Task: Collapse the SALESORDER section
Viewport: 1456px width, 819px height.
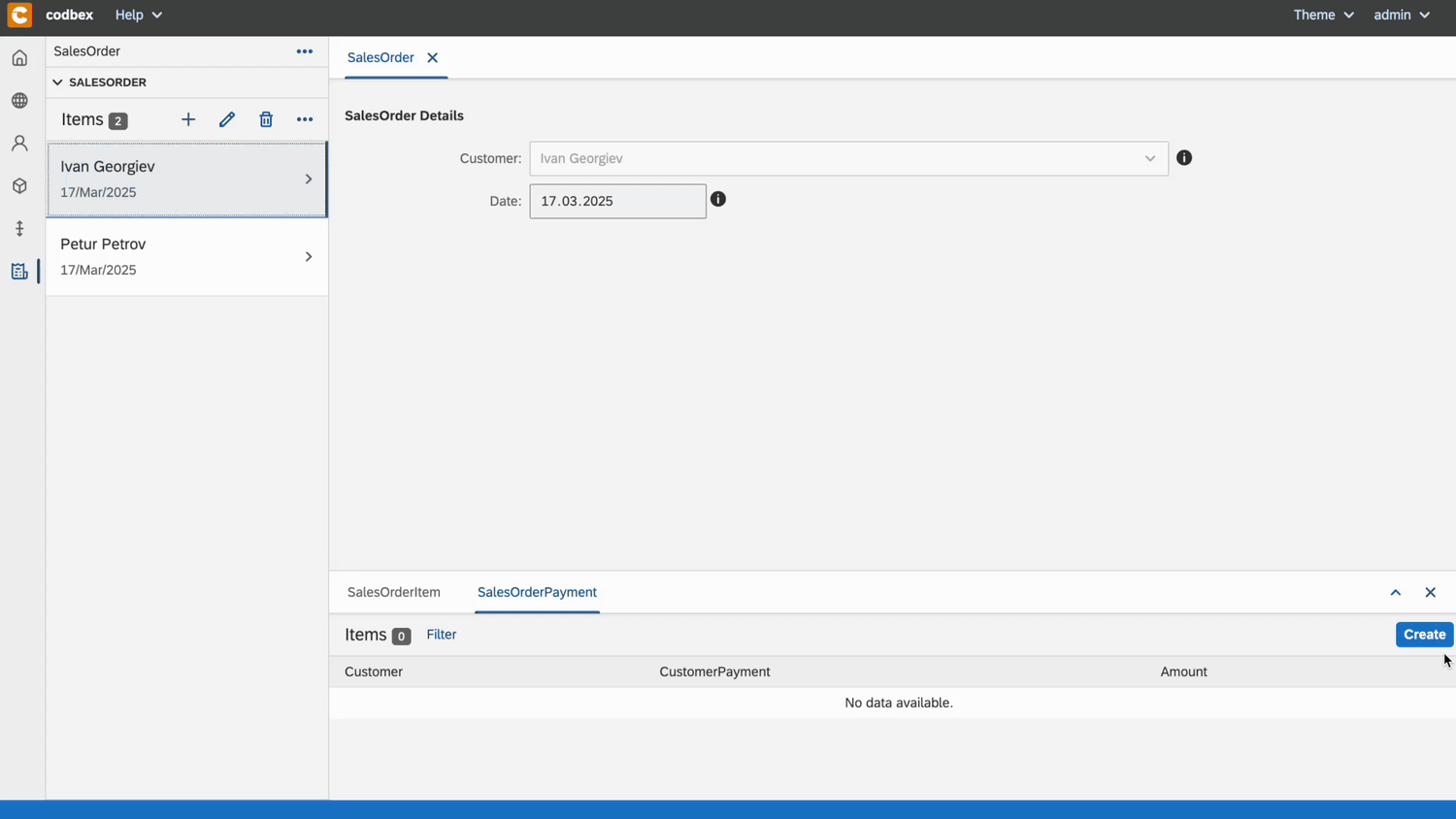Action: [x=58, y=82]
